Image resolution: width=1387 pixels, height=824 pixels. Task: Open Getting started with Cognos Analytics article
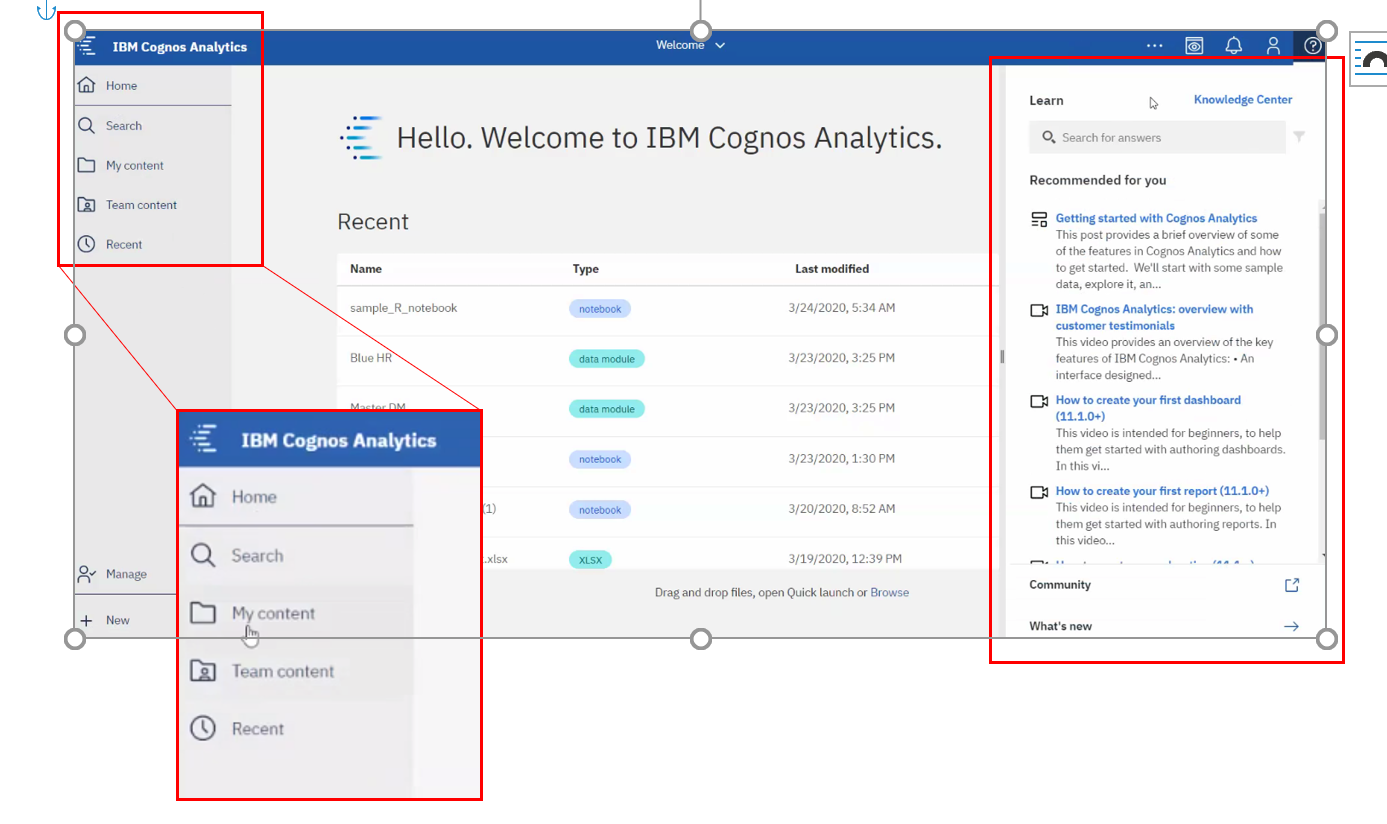tap(1156, 218)
